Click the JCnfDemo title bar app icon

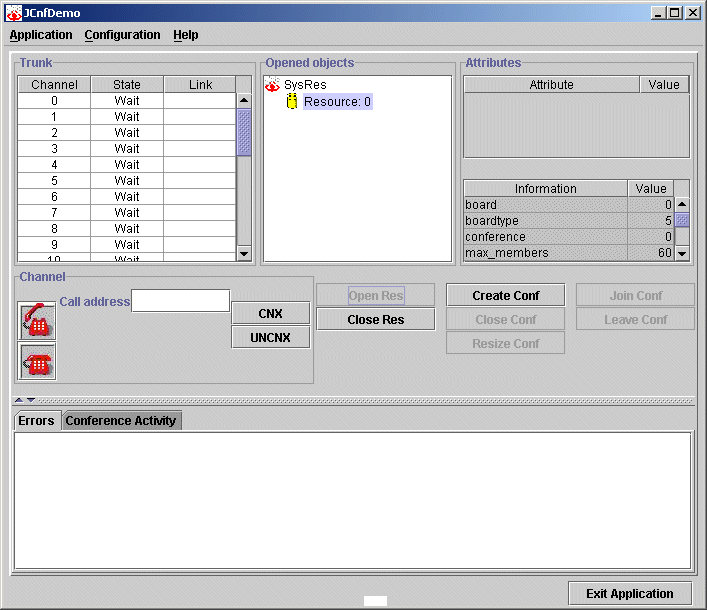[x=14, y=13]
